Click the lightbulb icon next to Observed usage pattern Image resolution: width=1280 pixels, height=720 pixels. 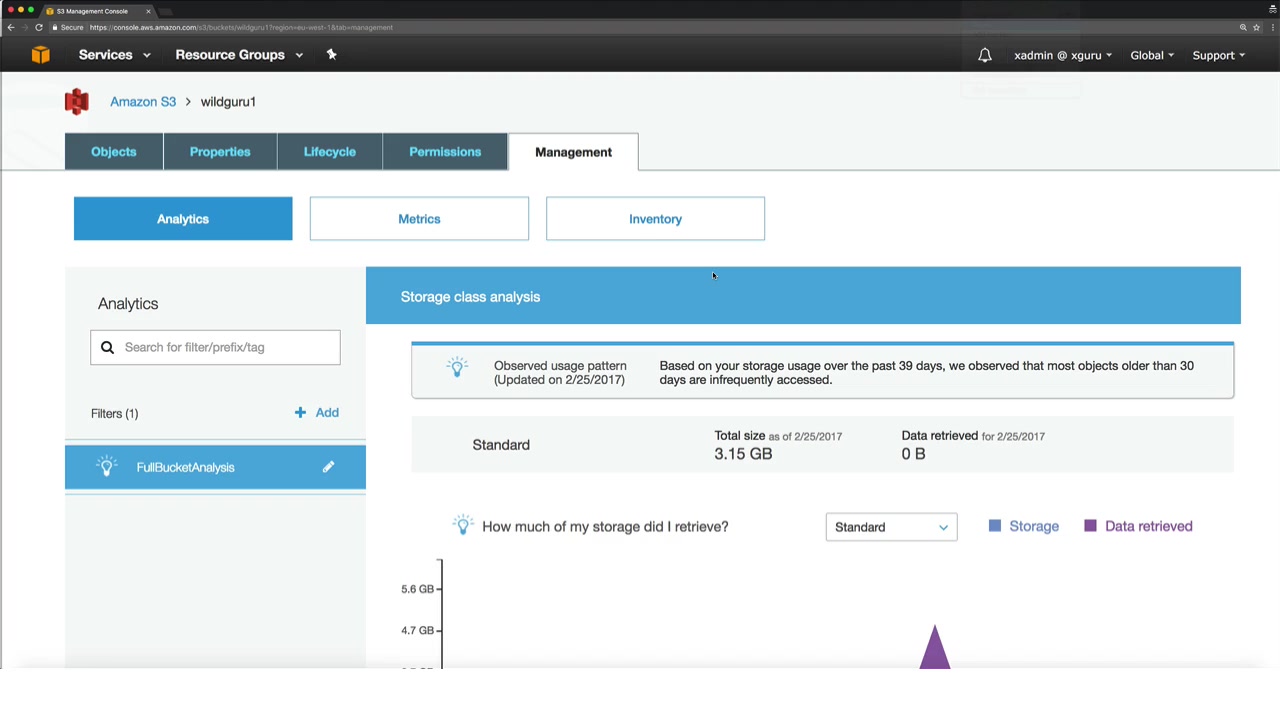[457, 367]
